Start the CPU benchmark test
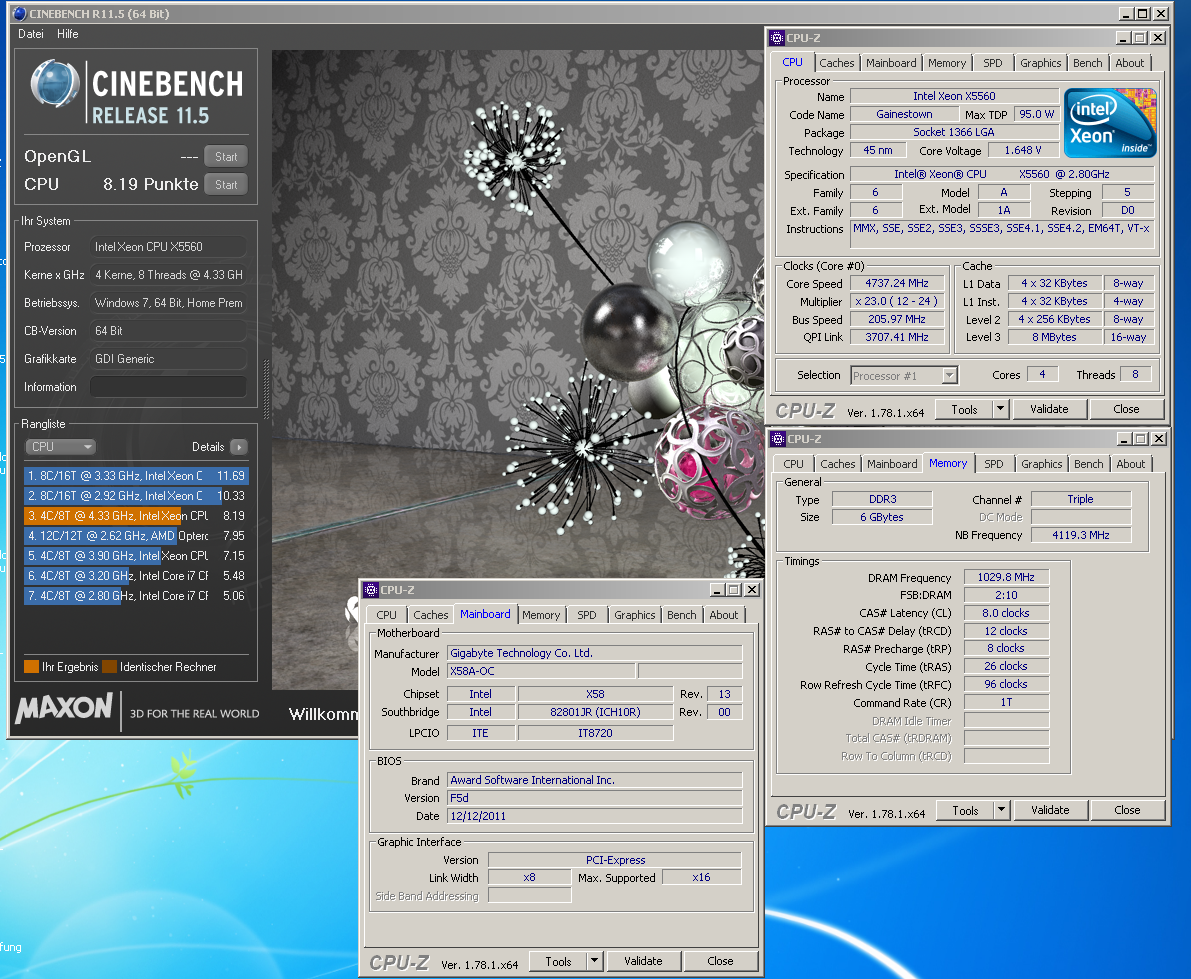Viewport: 1191px width, 979px height. [226, 185]
